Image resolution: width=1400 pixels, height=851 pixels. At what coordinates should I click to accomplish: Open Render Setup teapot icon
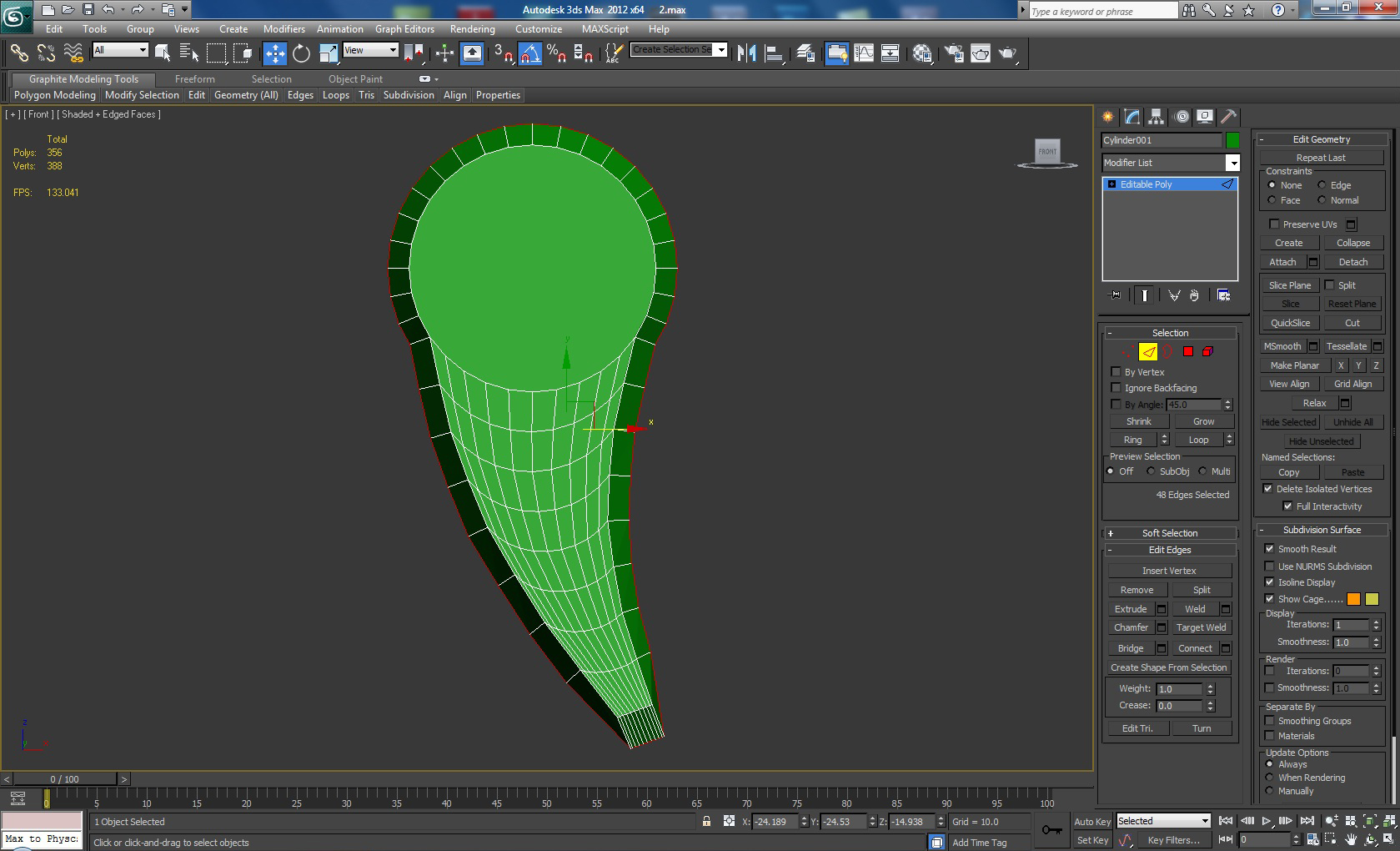954,53
